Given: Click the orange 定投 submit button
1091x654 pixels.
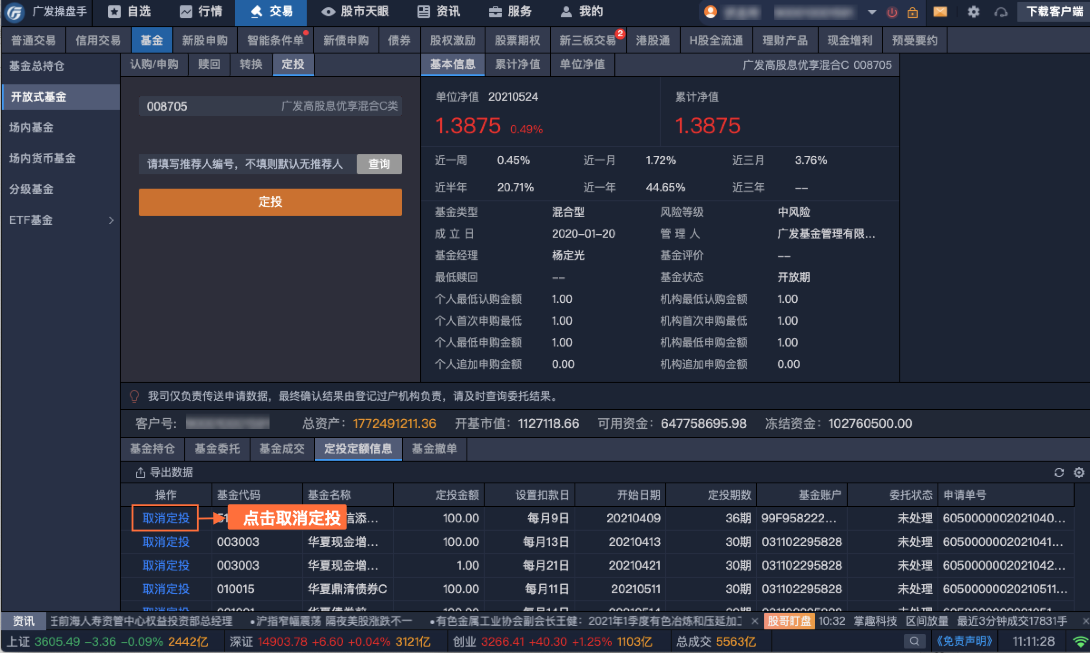Looking at the screenshot, I should coord(270,202).
